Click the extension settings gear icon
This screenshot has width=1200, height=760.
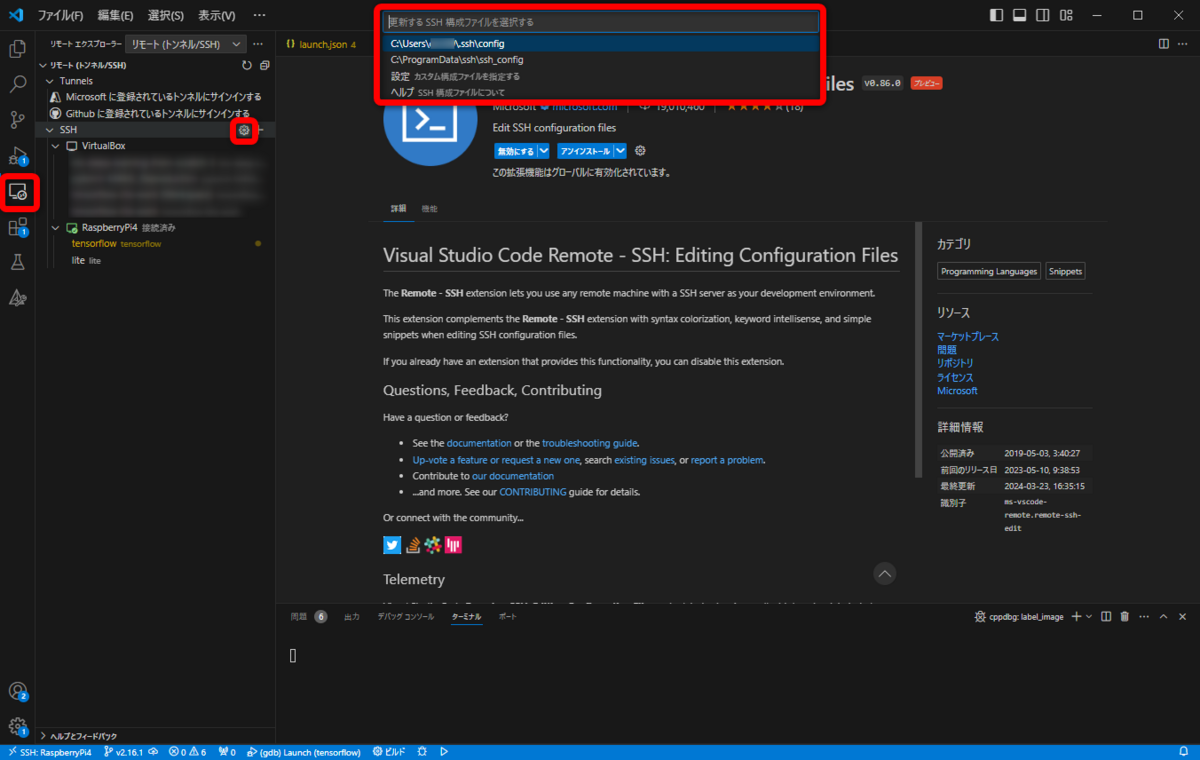pyautogui.click(x=640, y=151)
